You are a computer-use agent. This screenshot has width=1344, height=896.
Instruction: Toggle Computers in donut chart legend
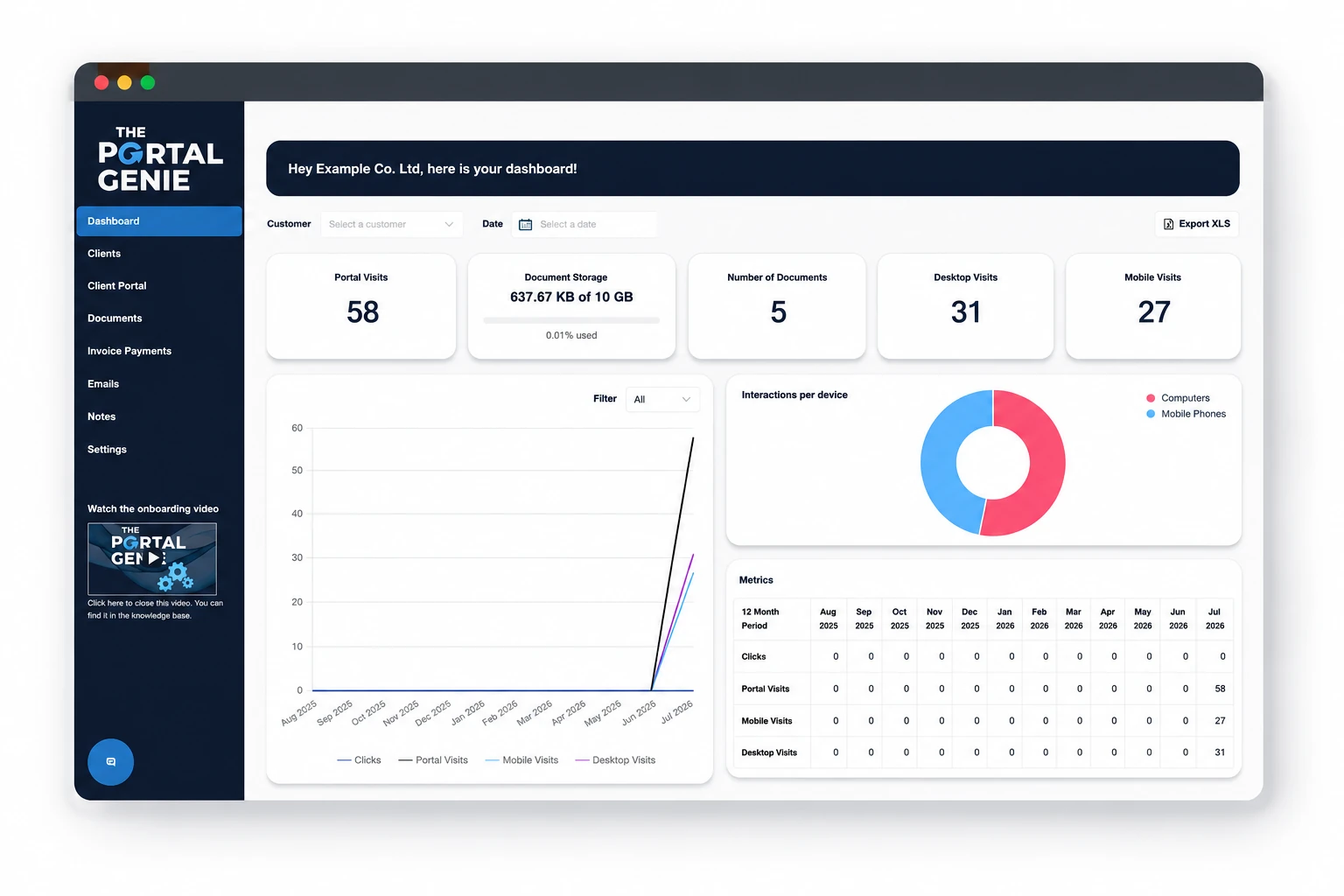(1178, 398)
